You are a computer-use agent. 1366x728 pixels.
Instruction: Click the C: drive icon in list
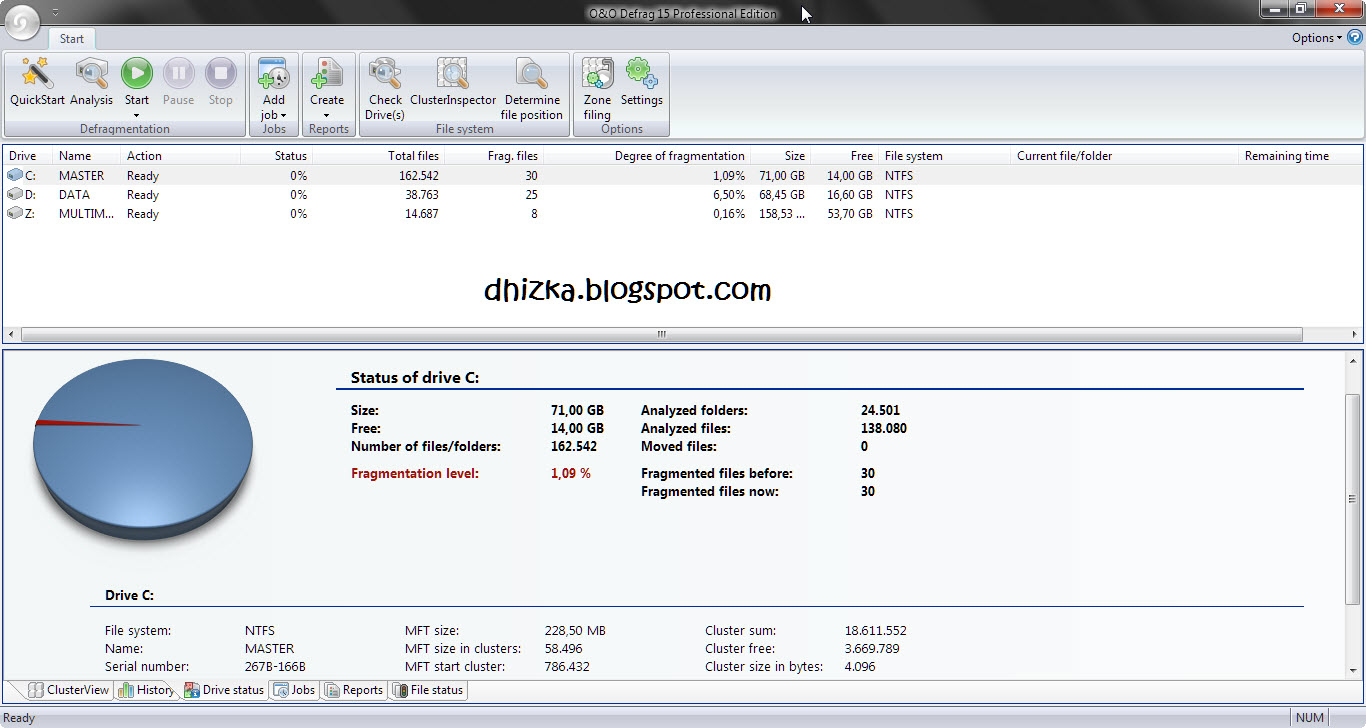coord(15,176)
